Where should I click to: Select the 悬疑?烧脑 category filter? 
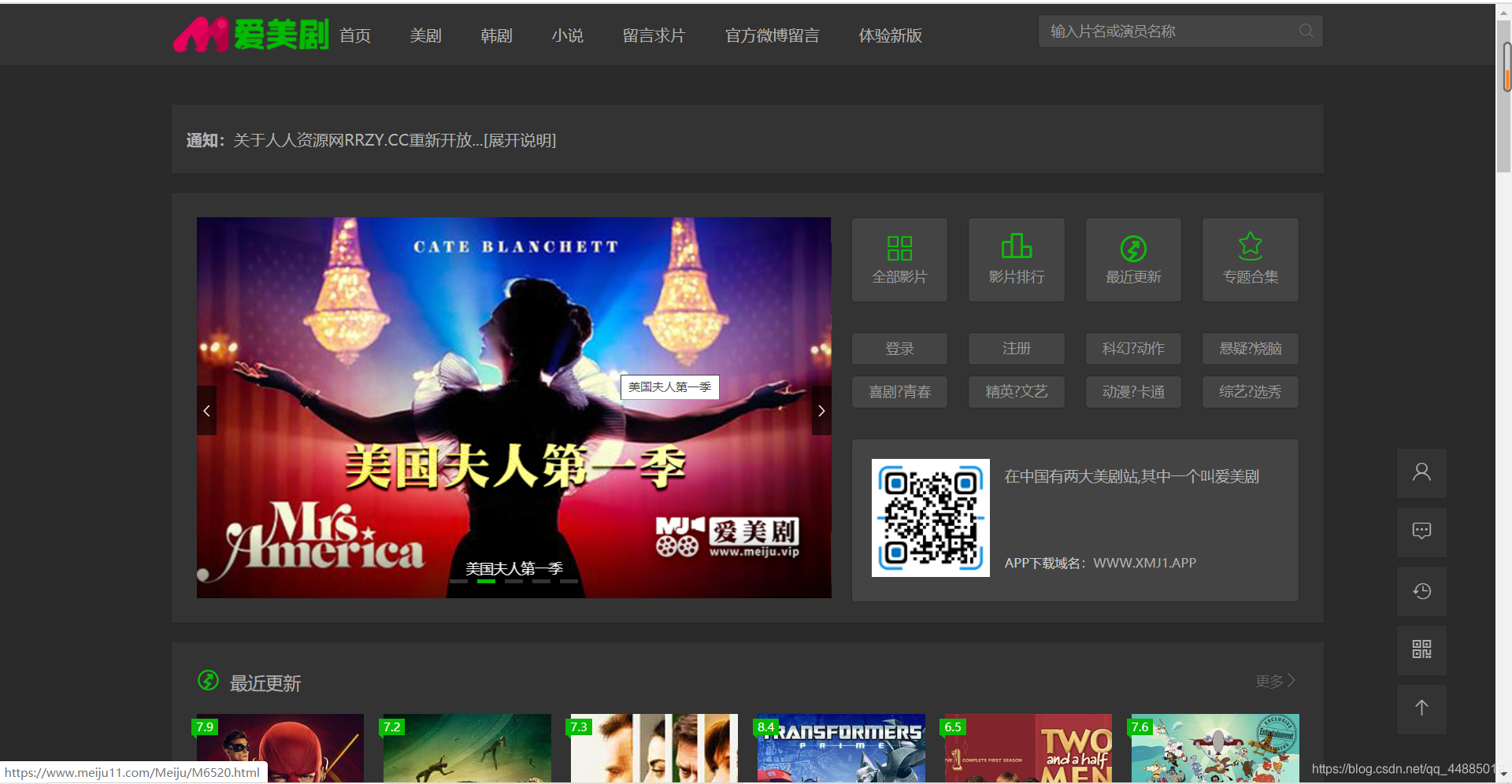pos(1250,349)
